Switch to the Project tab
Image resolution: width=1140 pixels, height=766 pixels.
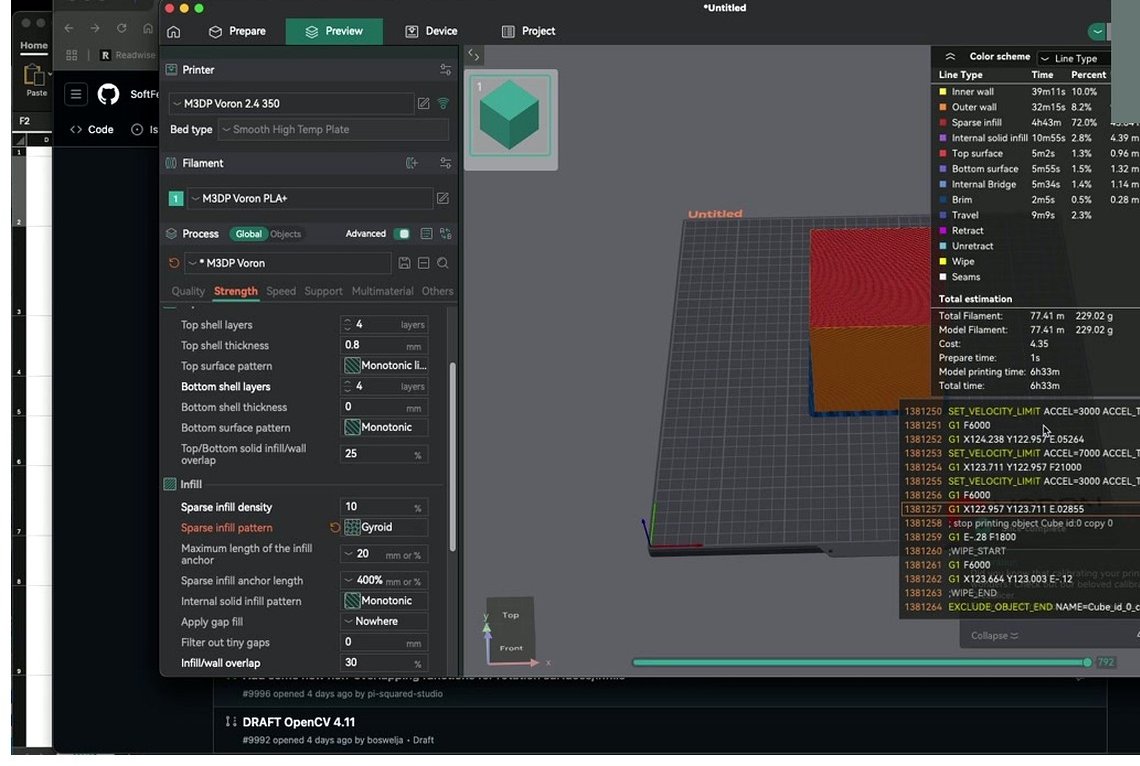tap(529, 31)
